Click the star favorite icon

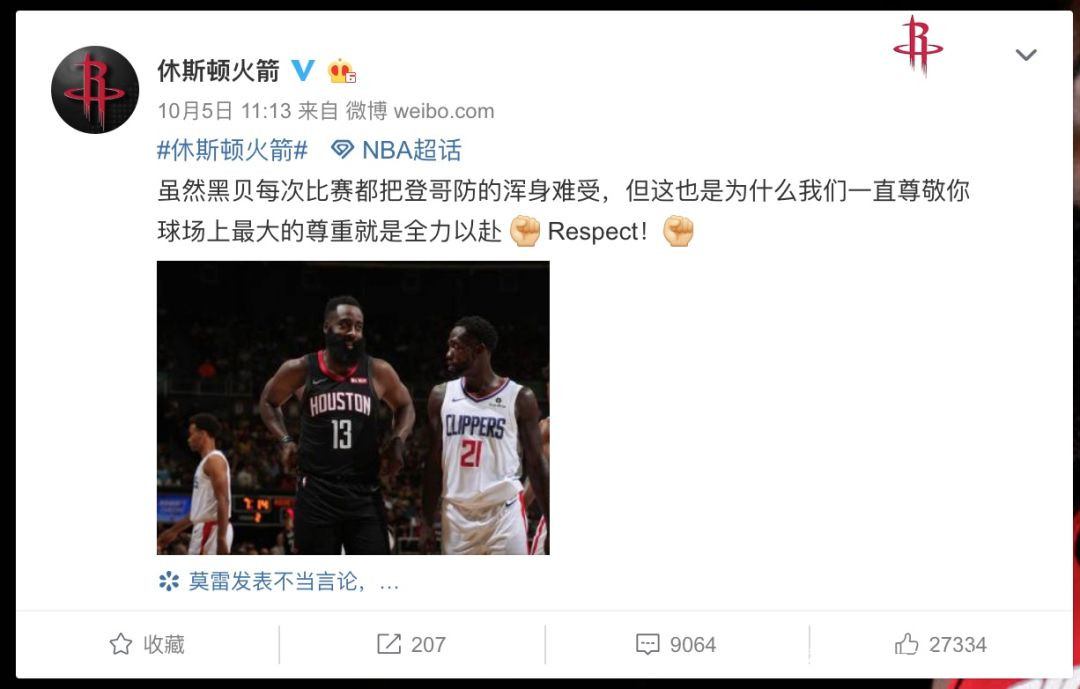(x=121, y=644)
